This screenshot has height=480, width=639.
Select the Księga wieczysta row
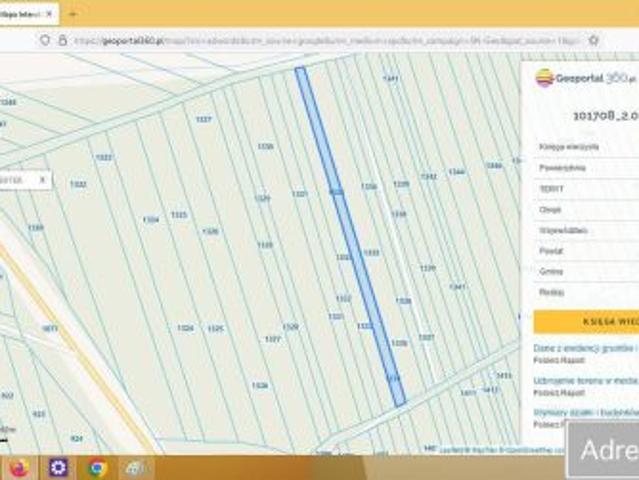click(x=586, y=147)
